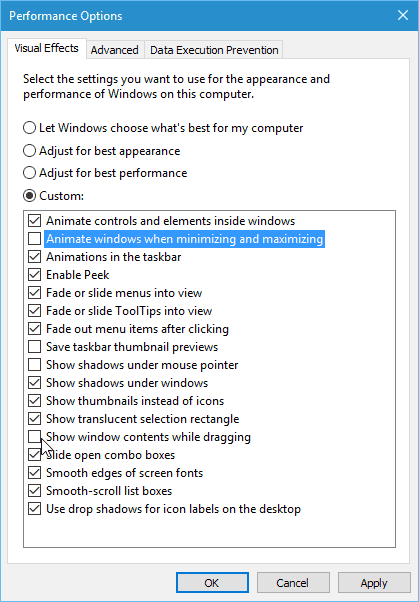
Task: Uncheck Smooth edges of screen fonts
Action: (x=35, y=473)
